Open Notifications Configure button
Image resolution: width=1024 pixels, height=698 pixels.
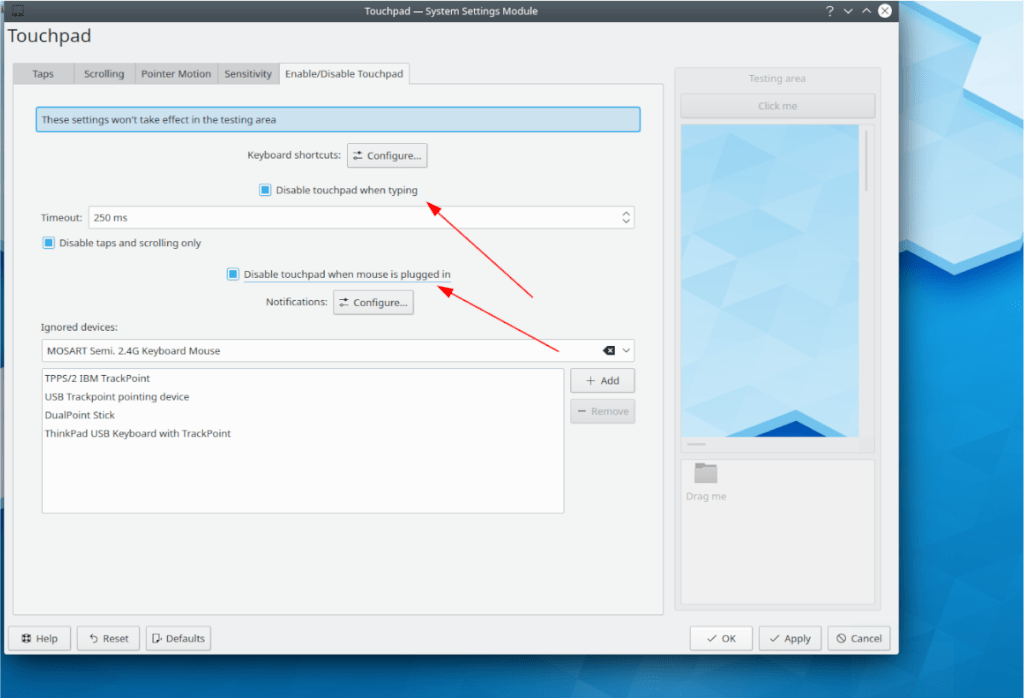(374, 302)
